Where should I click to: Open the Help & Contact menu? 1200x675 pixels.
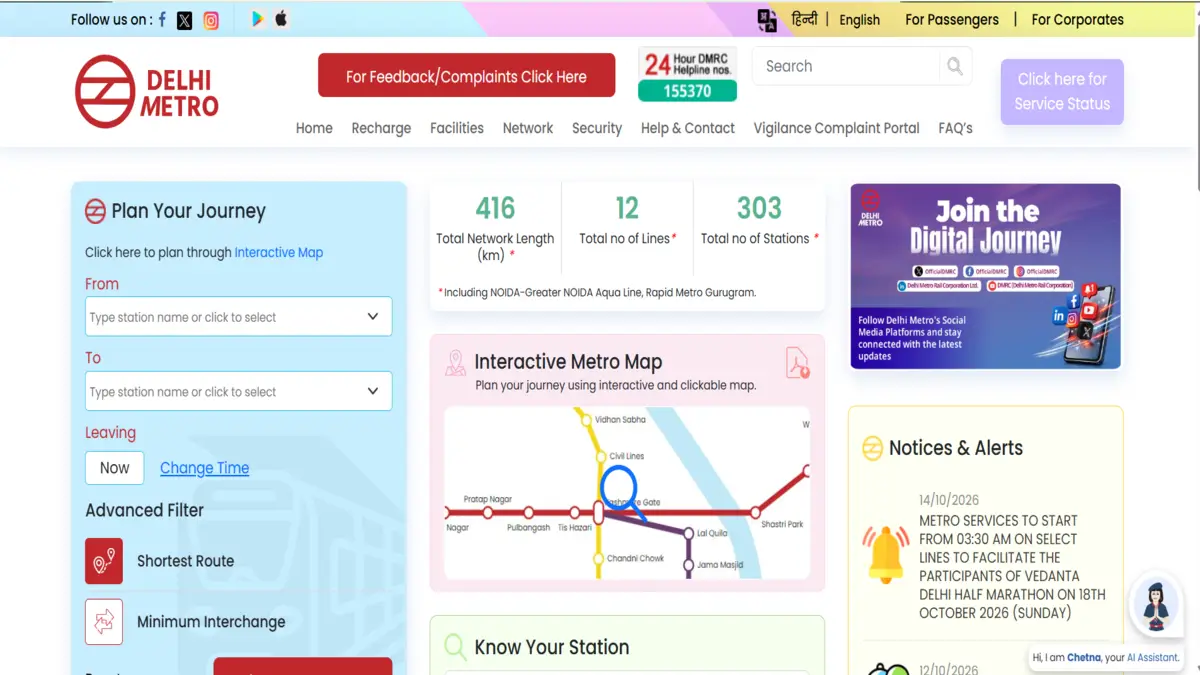click(688, 128)
